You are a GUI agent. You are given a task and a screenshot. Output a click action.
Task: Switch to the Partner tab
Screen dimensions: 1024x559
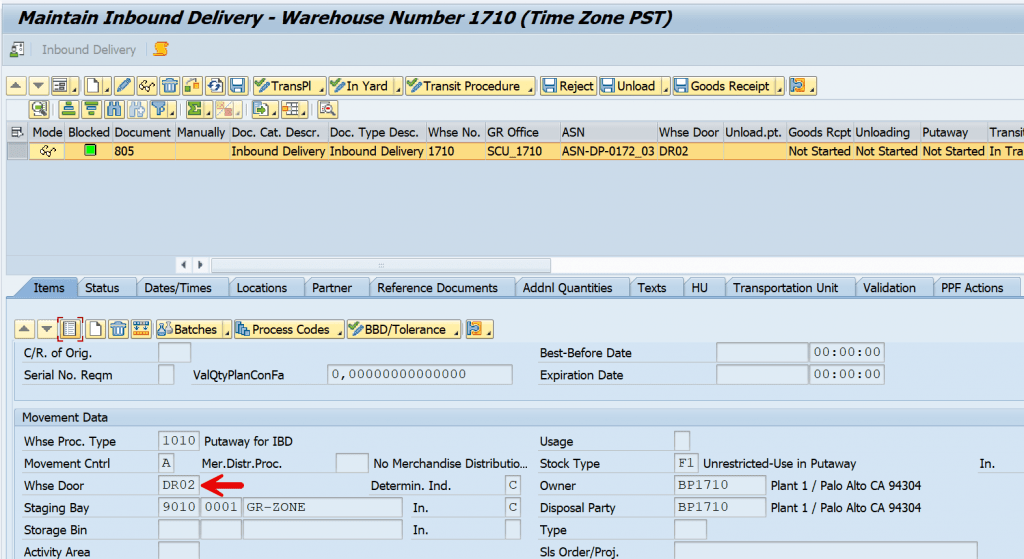click(332, 287)
